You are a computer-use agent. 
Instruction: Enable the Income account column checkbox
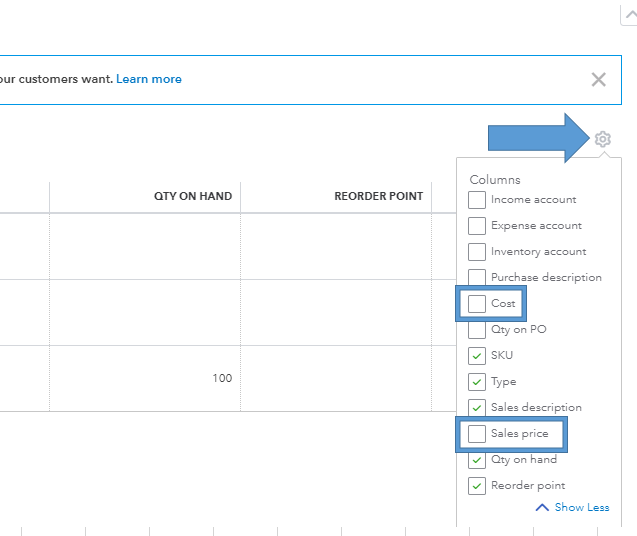[x=477, y=200]
